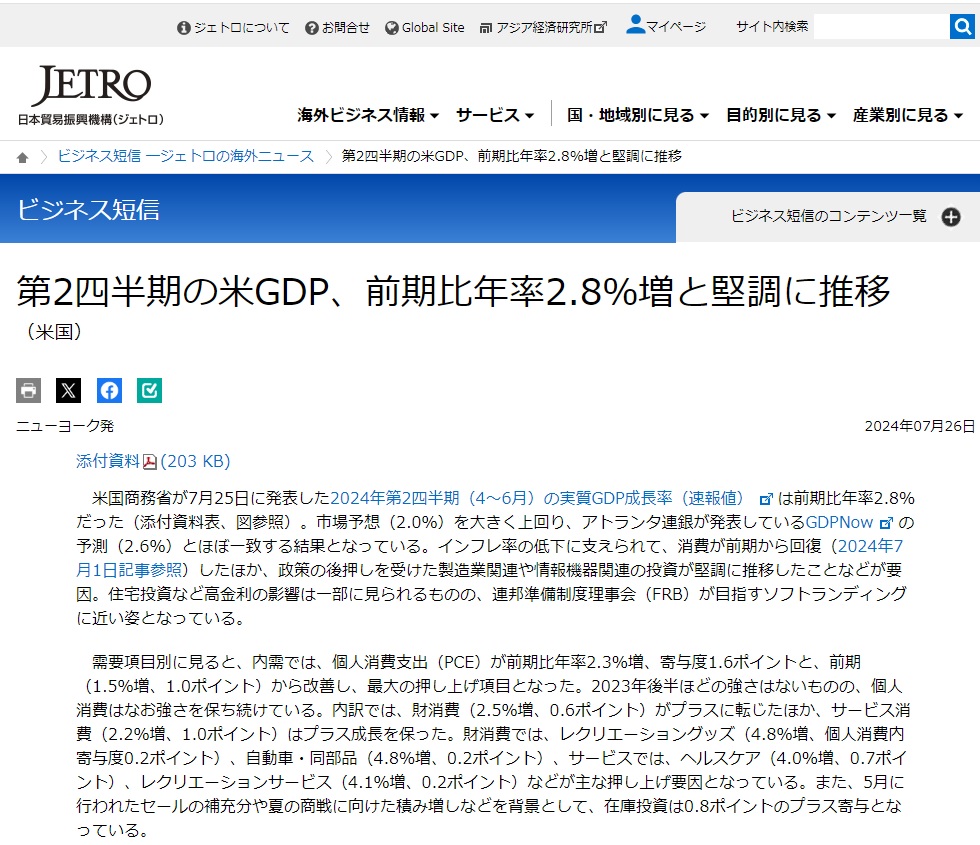Screen dimensions: 980x845
Task: Click the article date 2024年07月26日
Action: click(919, 426)
